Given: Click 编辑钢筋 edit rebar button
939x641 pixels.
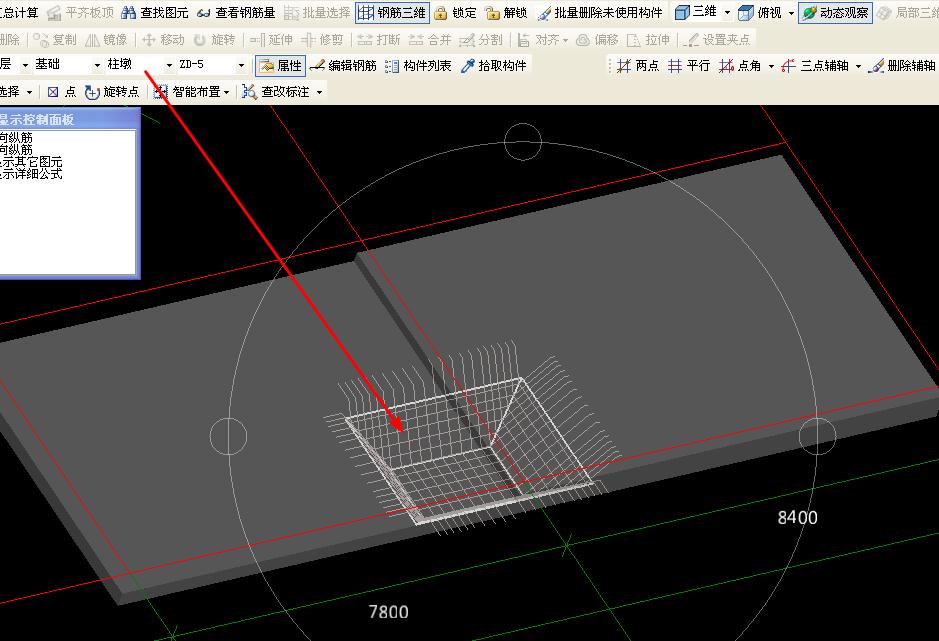Looking at the screenshot, I should pos(343,65).
